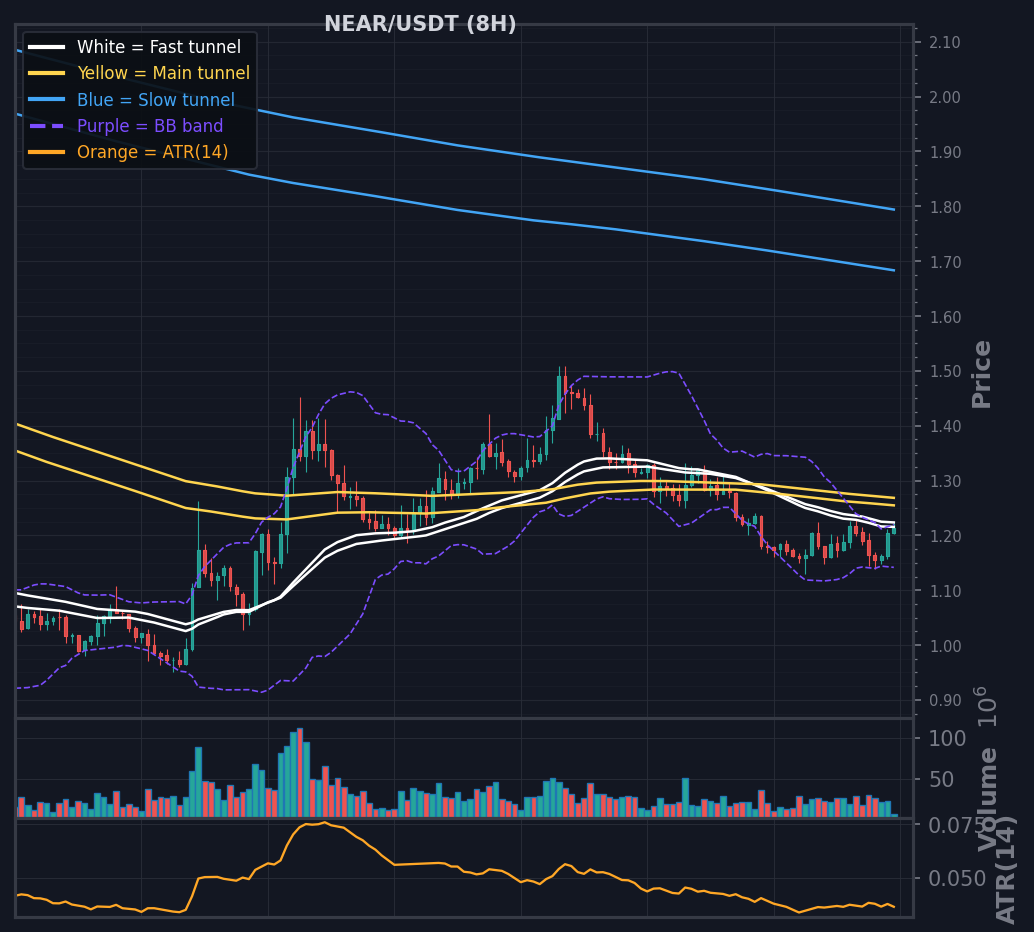This screenshot has width=1034, height=932.
Task: Click the 50 volume axis label
Action: point(941,780)
